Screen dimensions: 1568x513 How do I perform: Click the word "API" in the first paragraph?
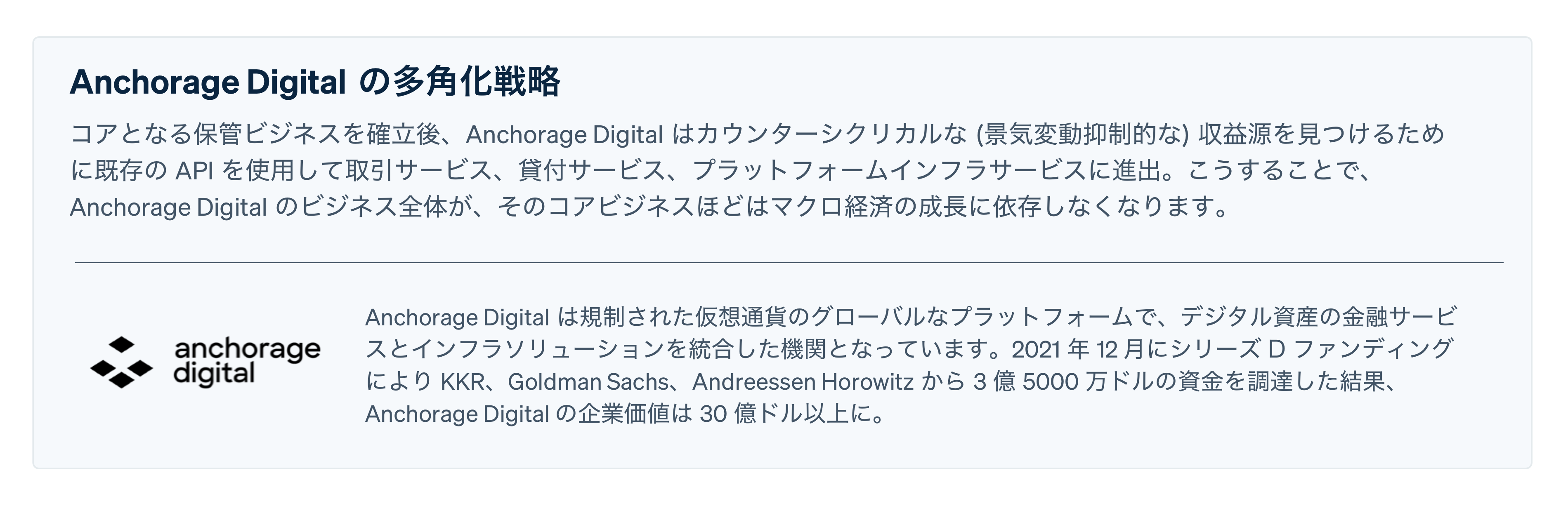pos(194,171)
